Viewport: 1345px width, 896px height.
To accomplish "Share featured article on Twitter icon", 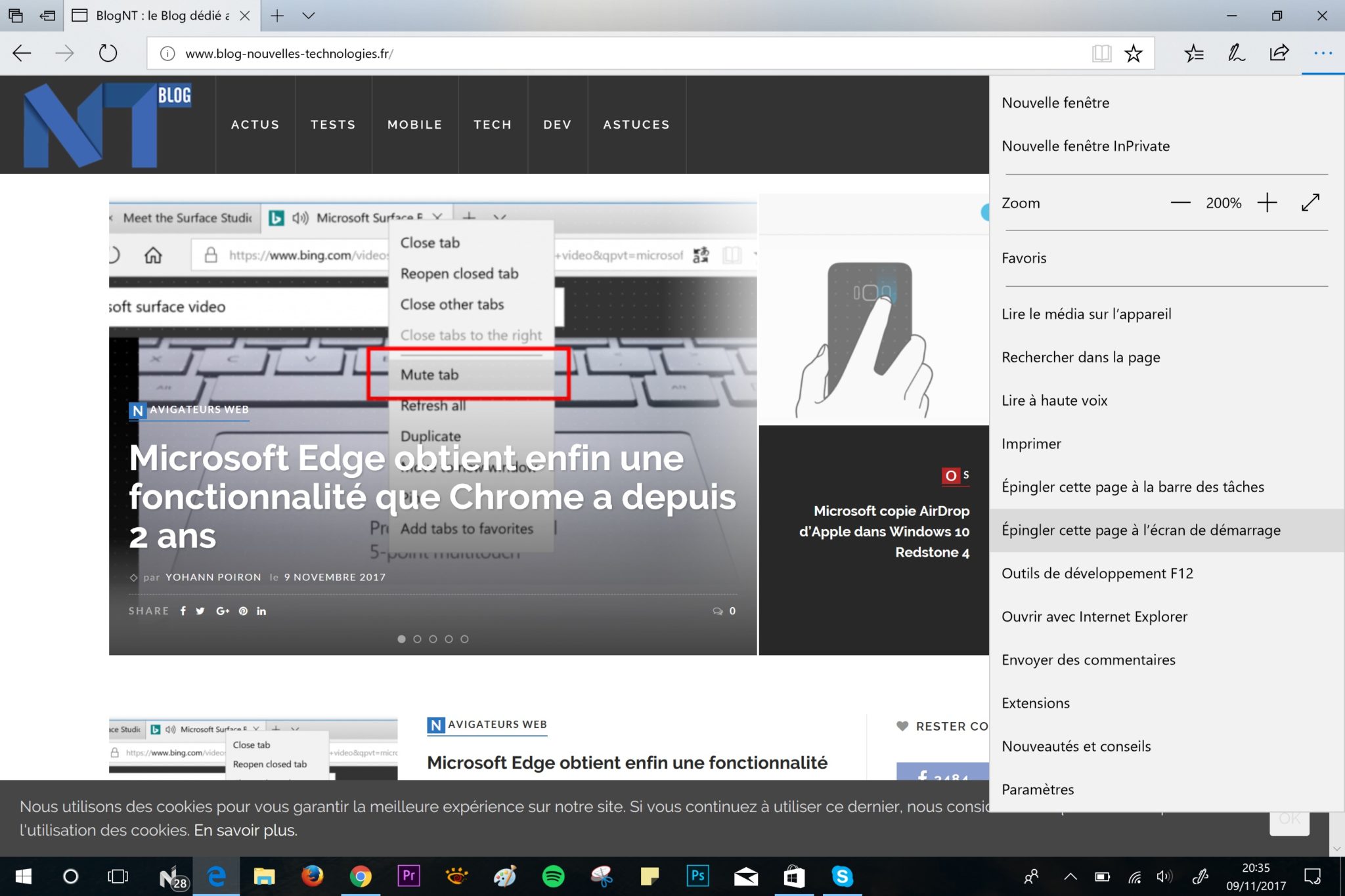I will (x=200, y=611).
